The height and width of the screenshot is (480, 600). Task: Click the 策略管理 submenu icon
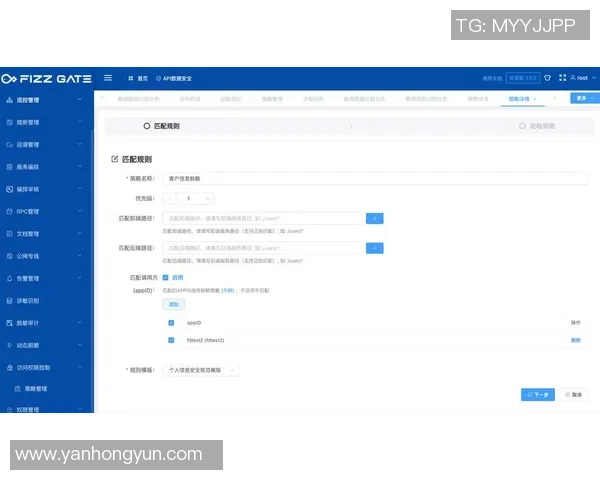(x=17, y=389)
